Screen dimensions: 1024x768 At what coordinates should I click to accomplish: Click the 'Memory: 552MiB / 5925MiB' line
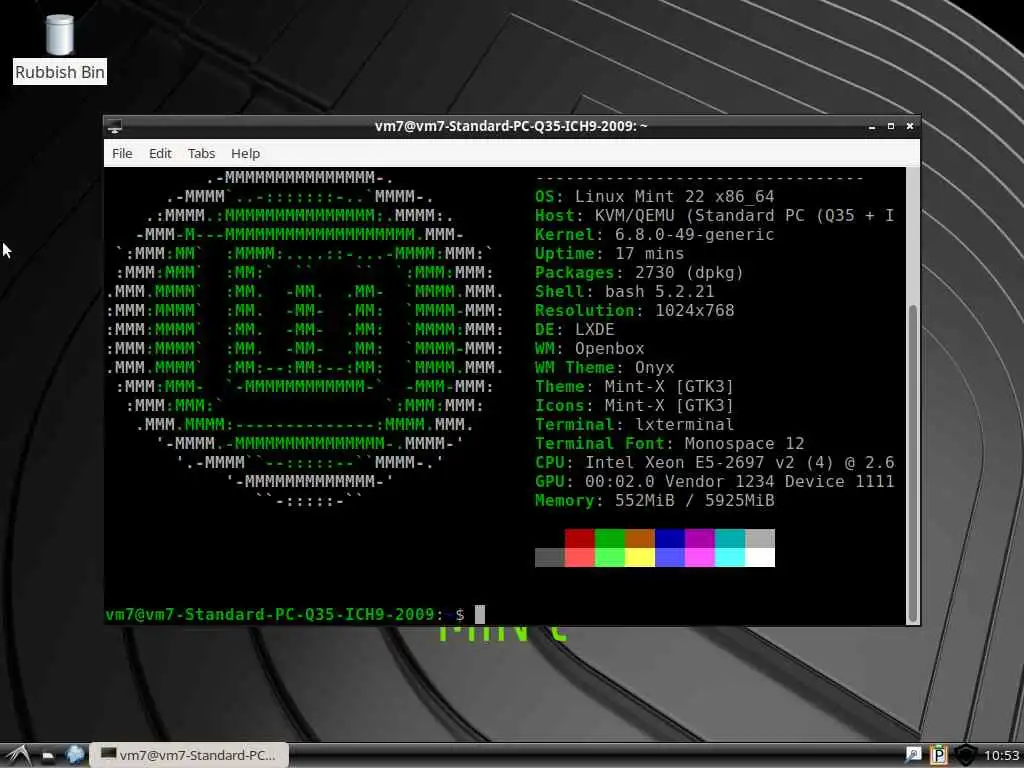pyautogui.click(x=654, y=500)
